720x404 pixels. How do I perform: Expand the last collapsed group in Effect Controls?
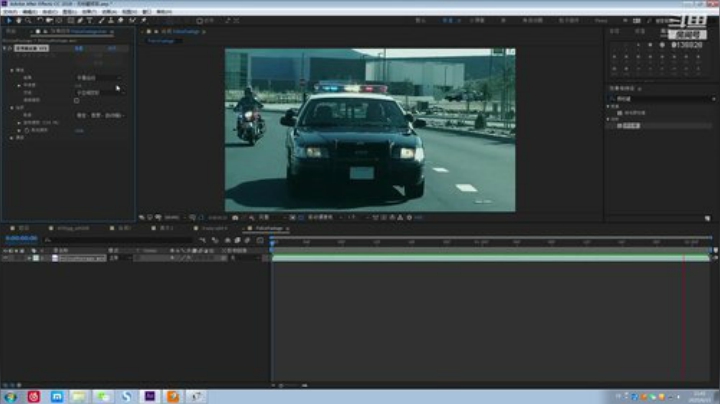12,138
